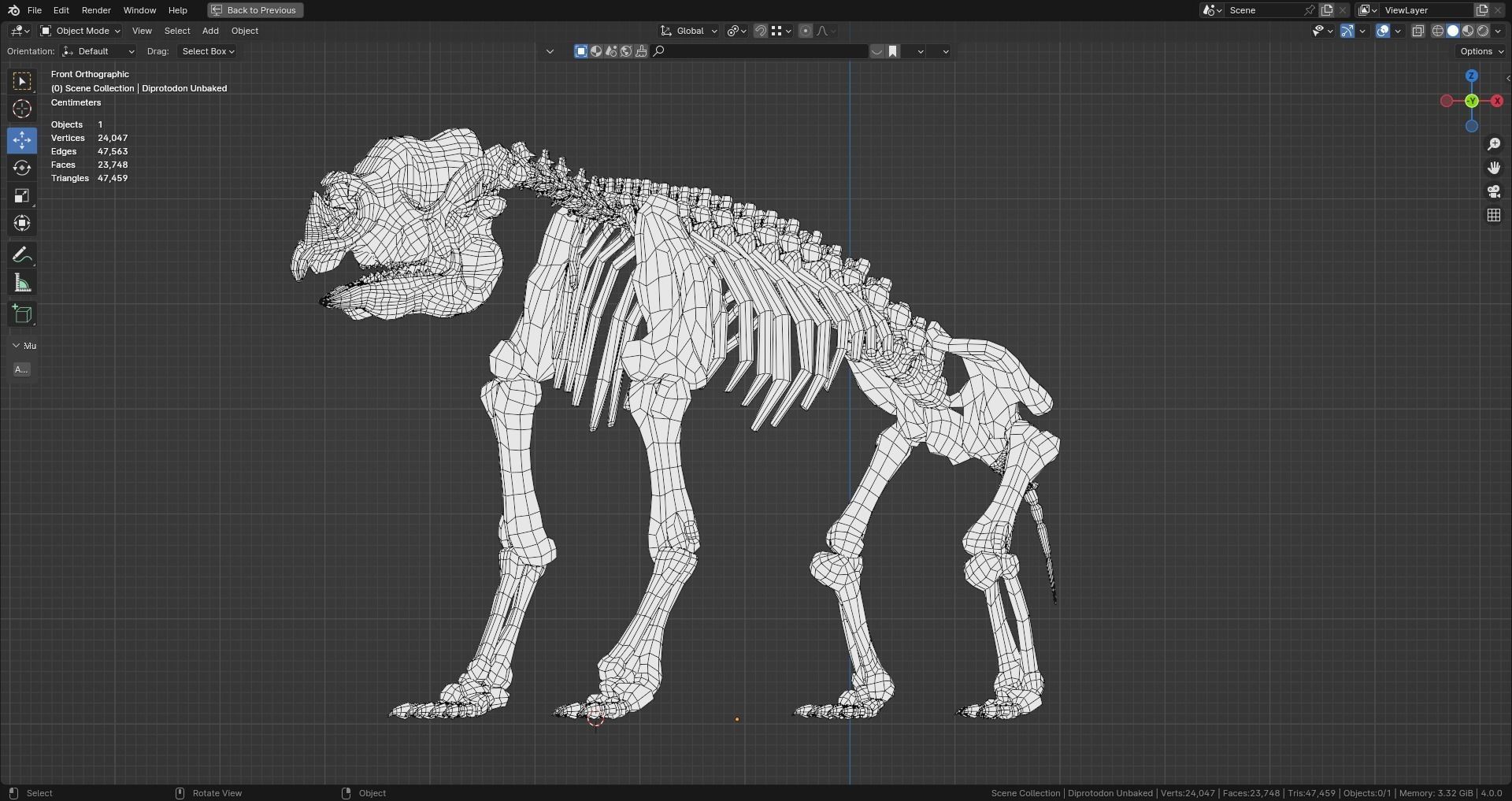Select the Transform tool
1512x801 pixels.
[x=22, y=223]
